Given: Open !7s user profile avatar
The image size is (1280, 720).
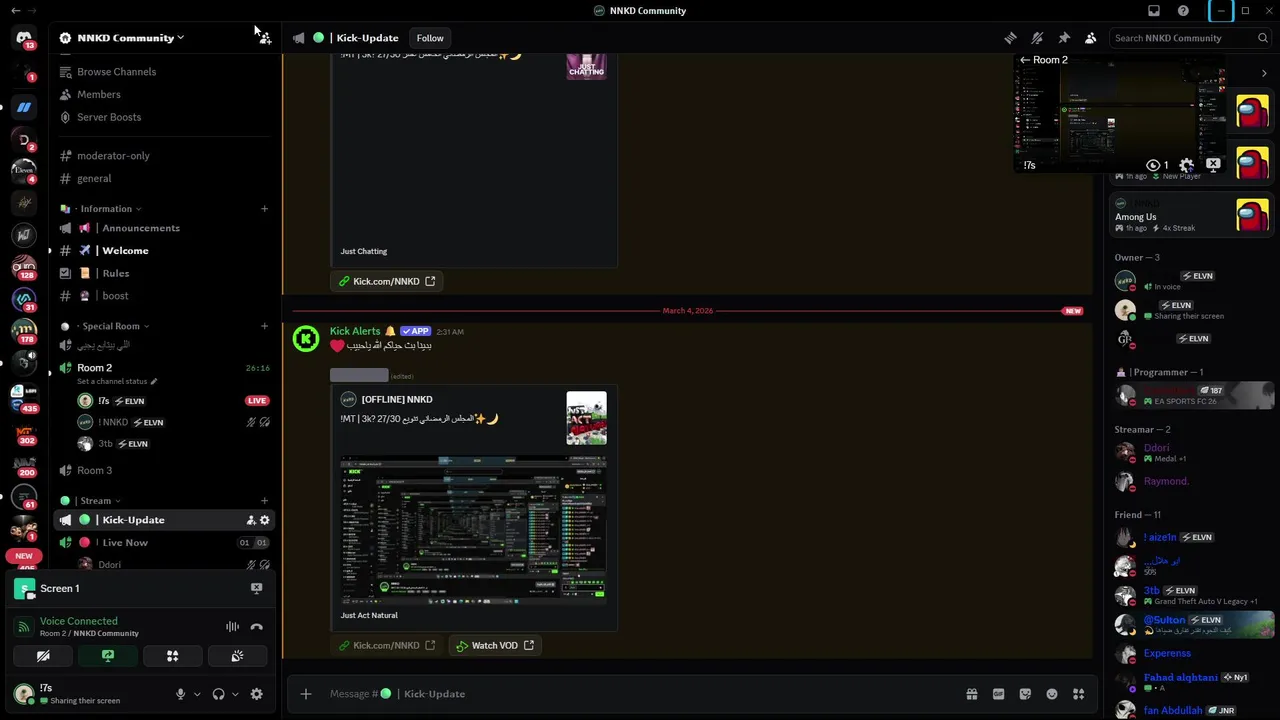Looking at the screenshot, I should (24, 693).
